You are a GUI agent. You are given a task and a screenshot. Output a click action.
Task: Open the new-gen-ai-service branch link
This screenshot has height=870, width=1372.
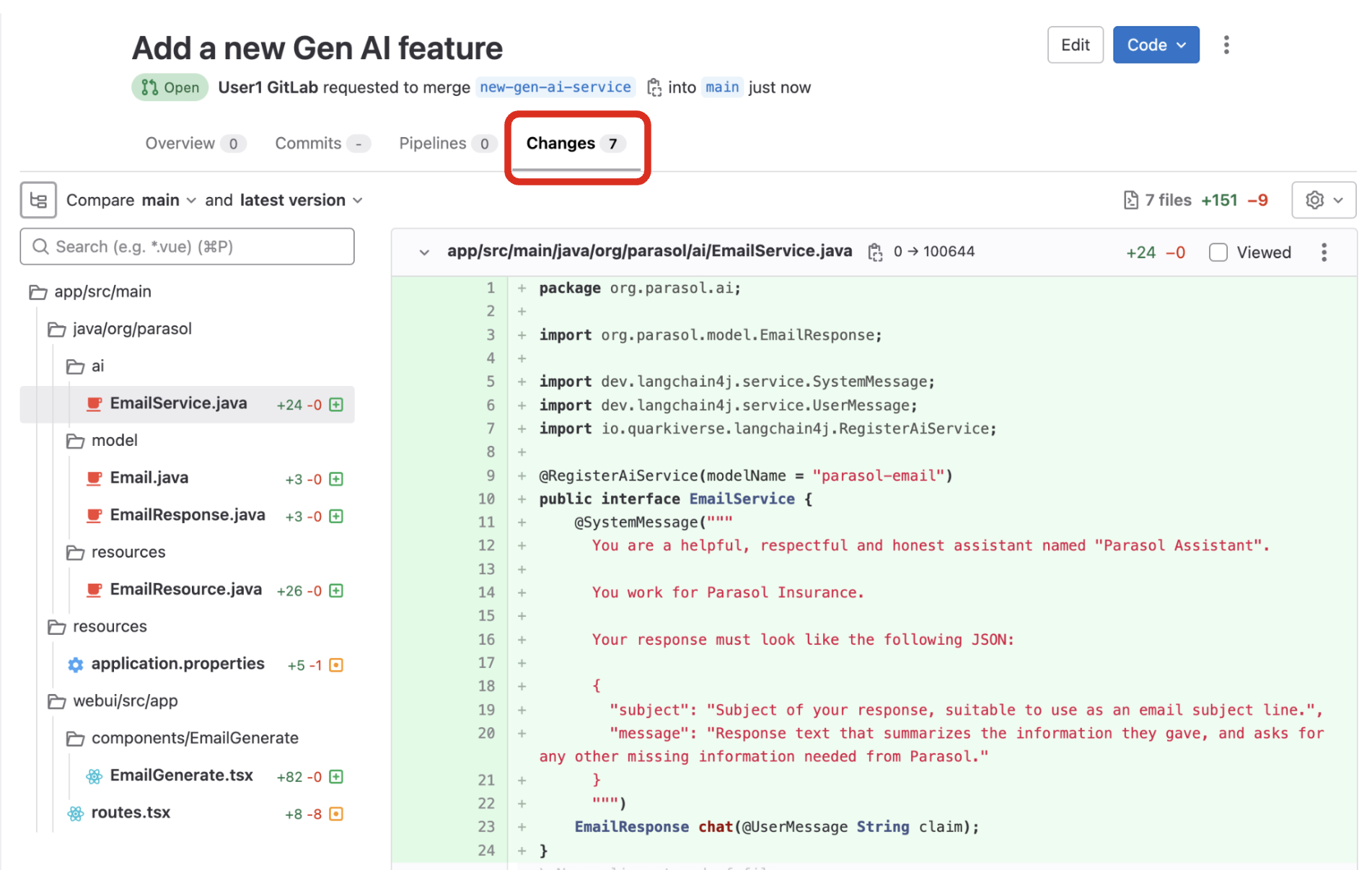pos(555,87)
